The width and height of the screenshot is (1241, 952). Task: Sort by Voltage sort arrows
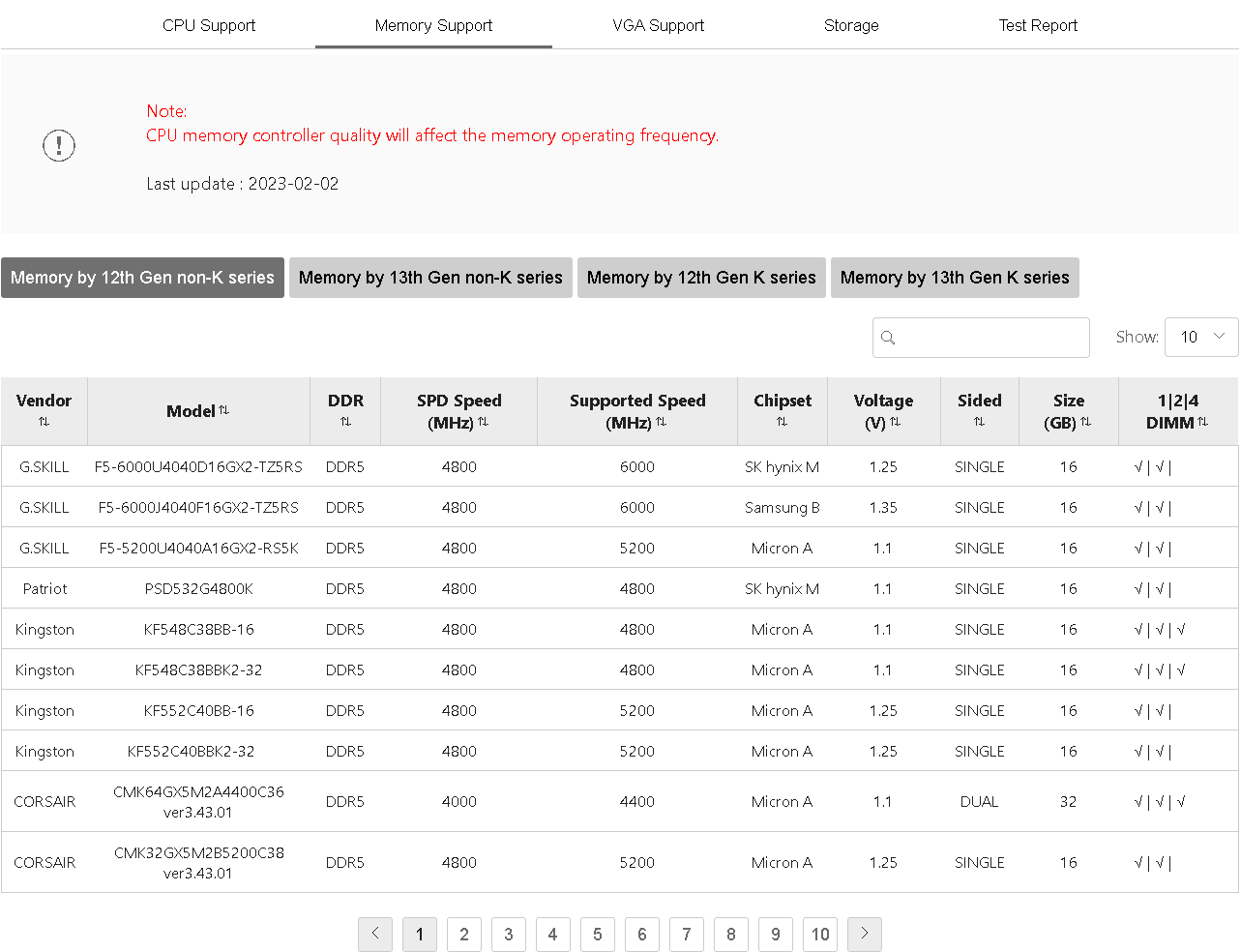[x=895, y=422]
